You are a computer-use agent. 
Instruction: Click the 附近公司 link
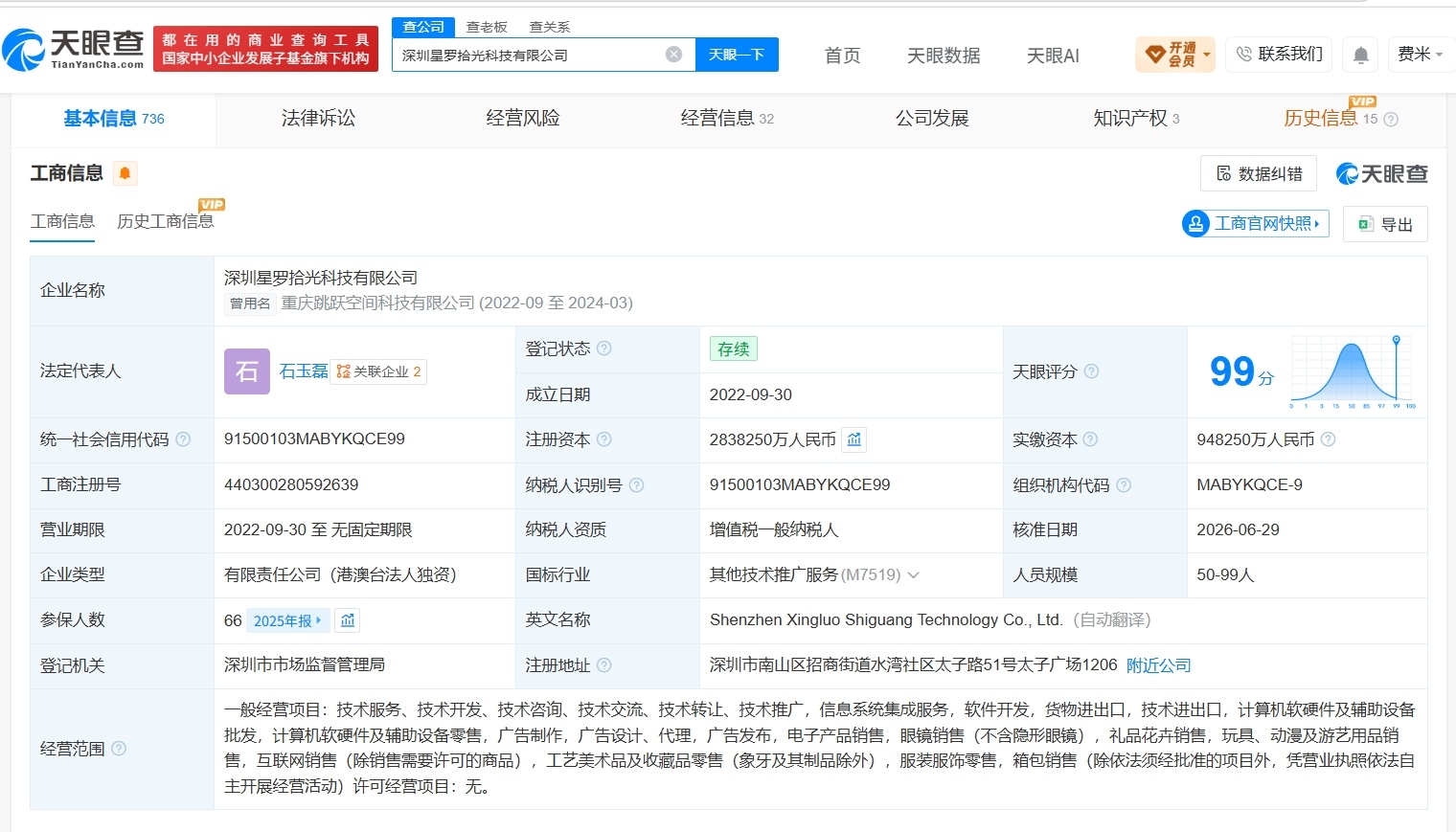click(x=1158, y=665)
